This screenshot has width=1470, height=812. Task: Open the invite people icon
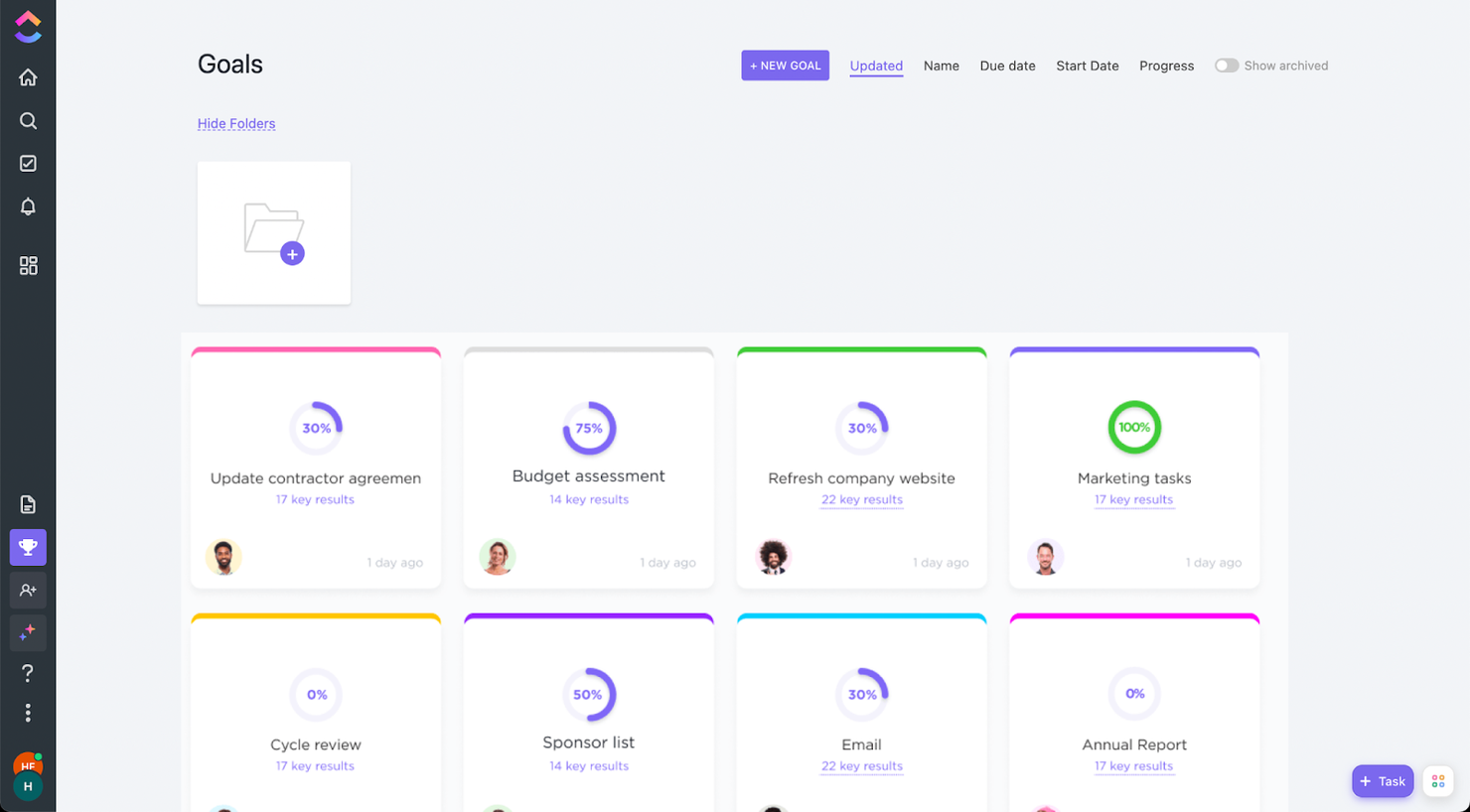[28, 591]
